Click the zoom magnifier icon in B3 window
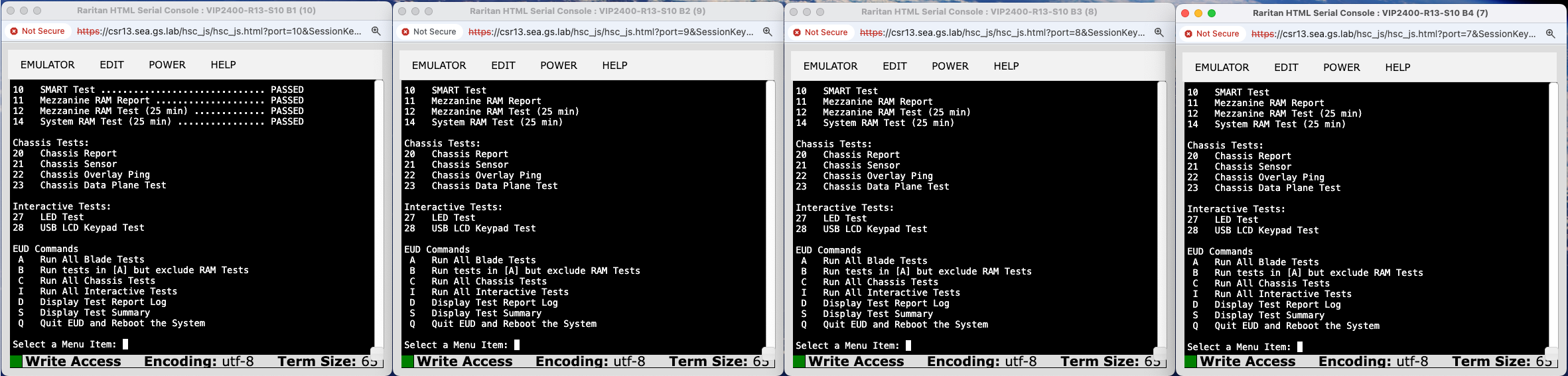Screen dimensions: 1568x376 coord(1159,32)
